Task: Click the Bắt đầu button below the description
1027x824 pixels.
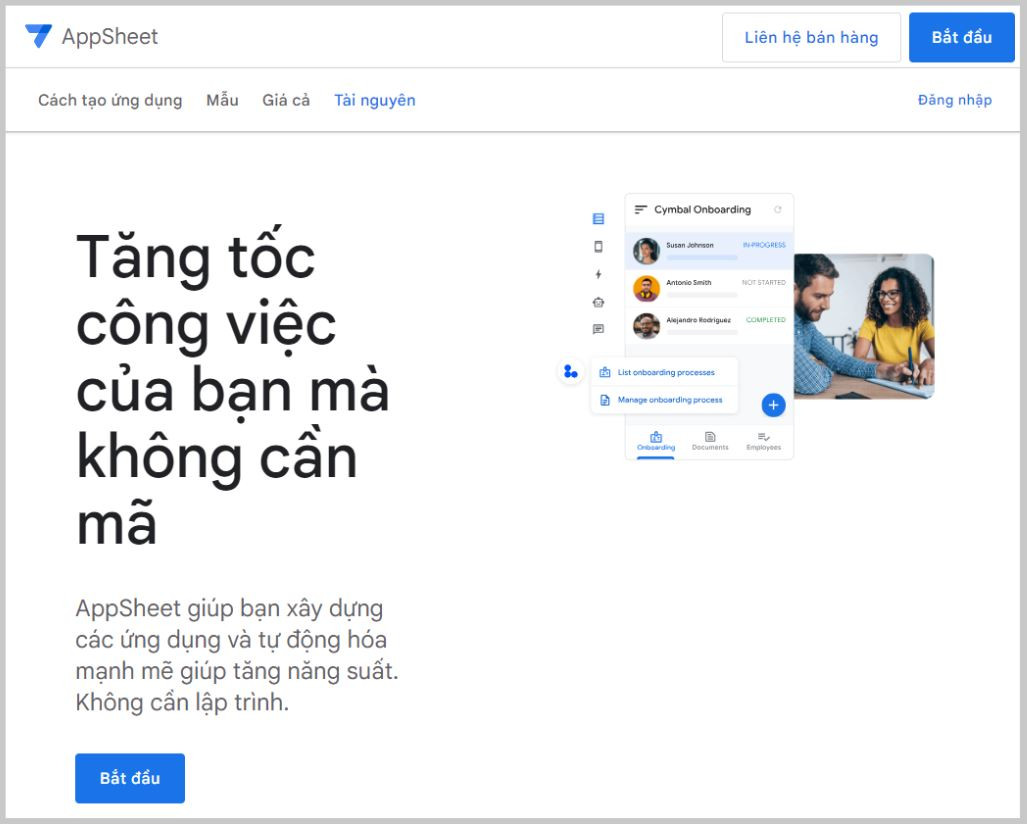Action: (x=130, y=778)
